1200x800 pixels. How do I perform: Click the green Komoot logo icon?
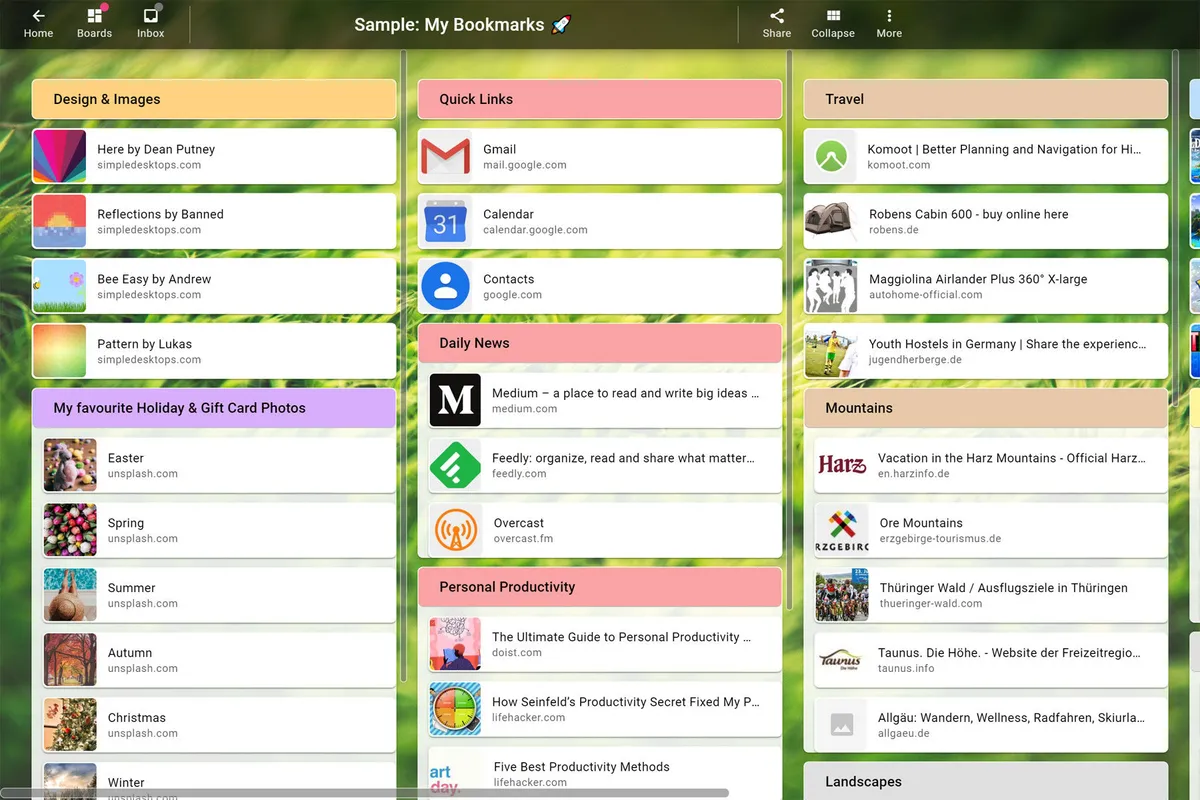pos(831,156)
